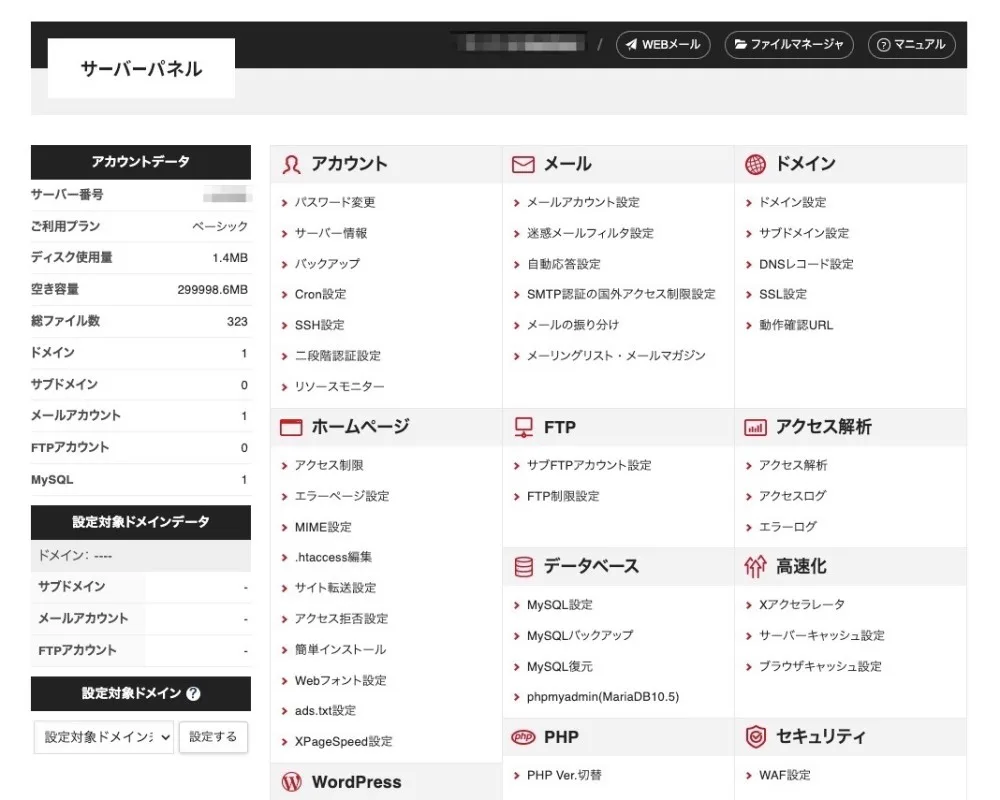This screenshot has height=800, width=1000.
Task: Open the 設定対象ドメイン dropdown
Action: [x=104, y=737]
